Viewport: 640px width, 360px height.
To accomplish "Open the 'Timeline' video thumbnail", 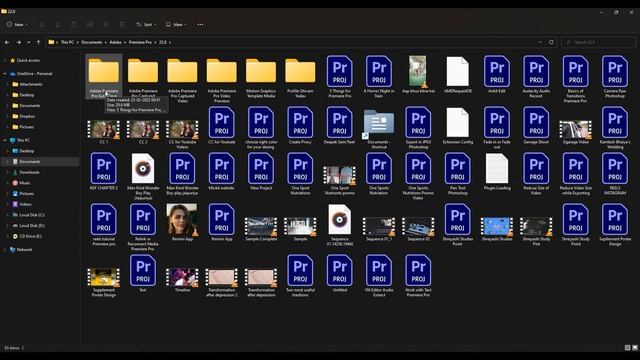I will [x=182, y=280].
